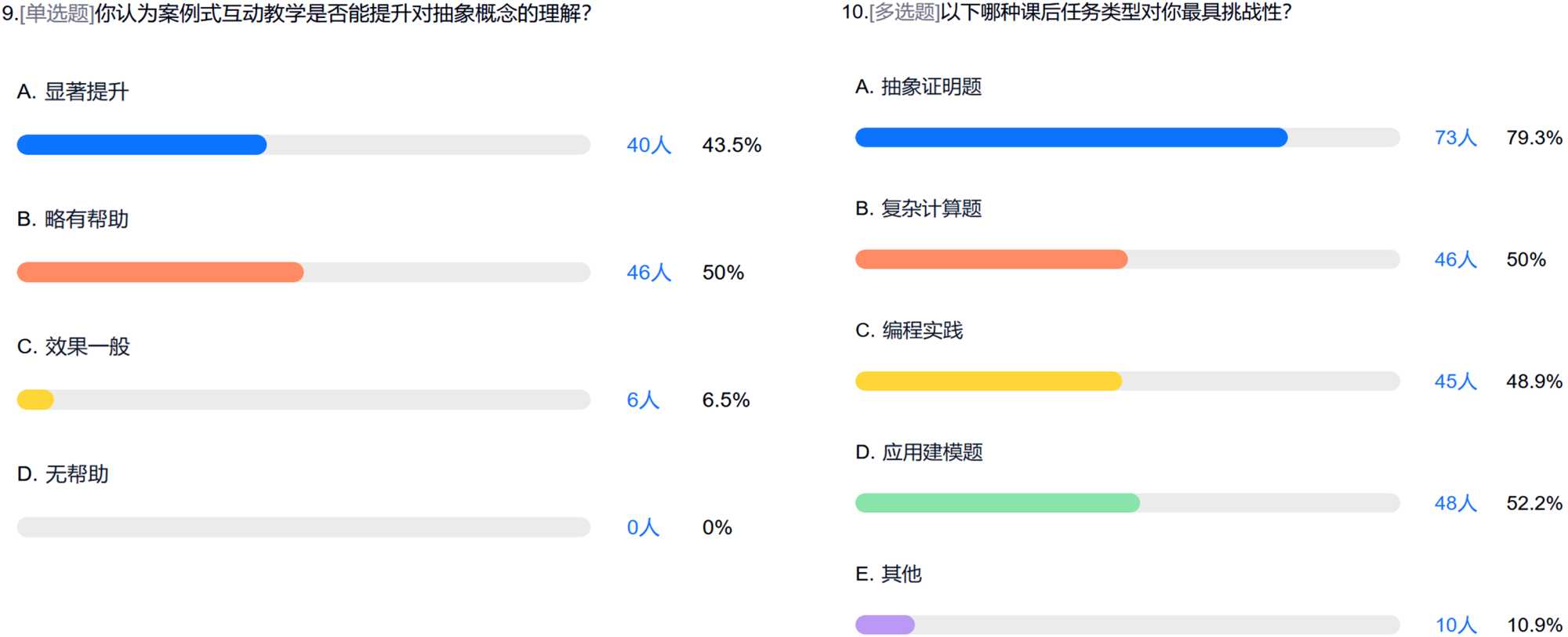Open the 10人 count for 其他
The width and height of the screenshot is (1568, 637).
[1455, 625]
